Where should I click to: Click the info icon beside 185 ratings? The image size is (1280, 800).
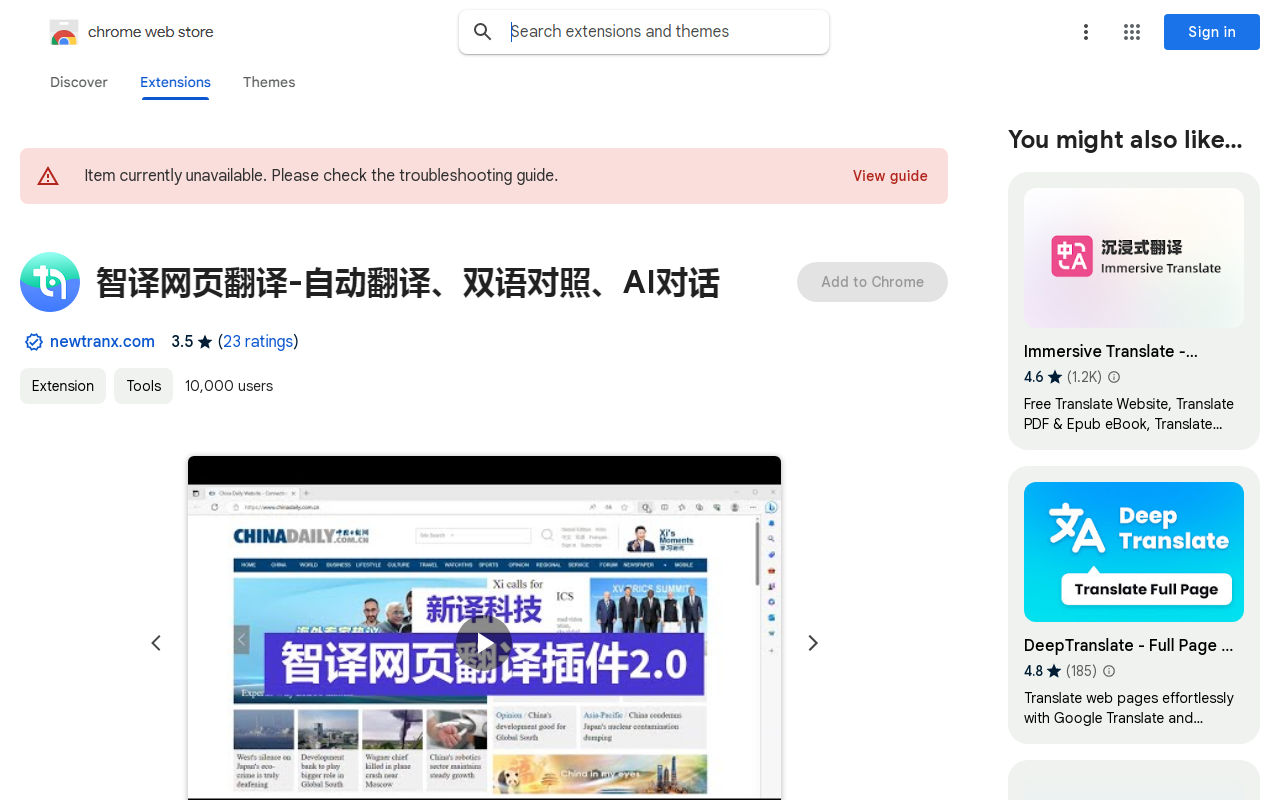tap(1109, 671)
